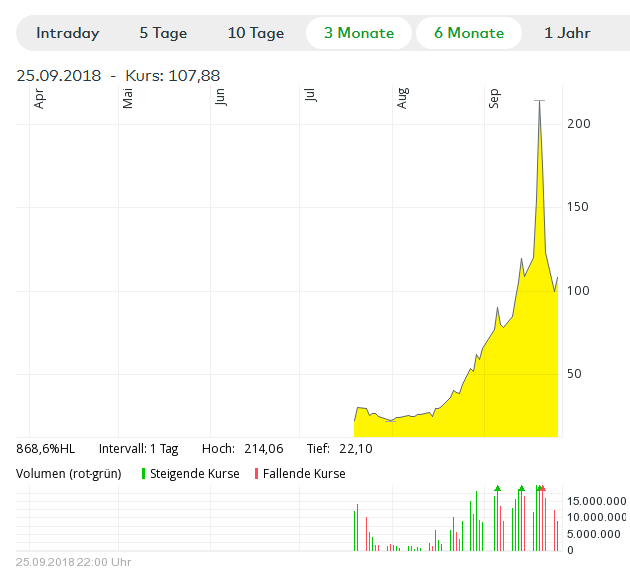The width and height of the screenshot is (630, 576).
Task: Click the Sep month label on the axis
Action: click(x=494, y=98)
